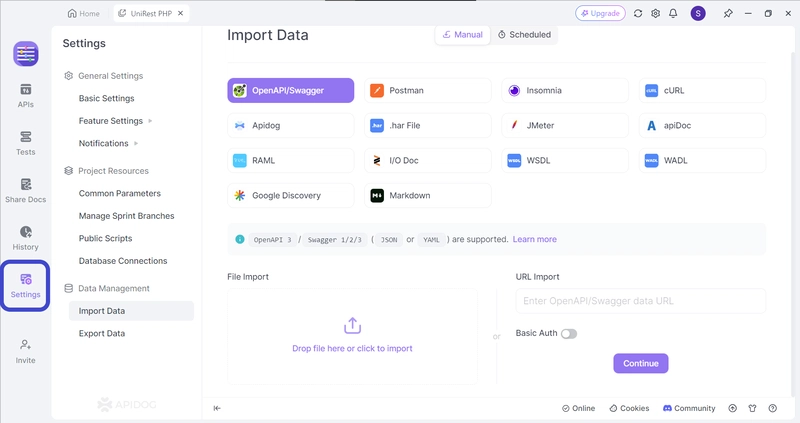Viewport: 800px width, 423px height.
Task: Select Apidog import format
Action: (x=291, y=126)
